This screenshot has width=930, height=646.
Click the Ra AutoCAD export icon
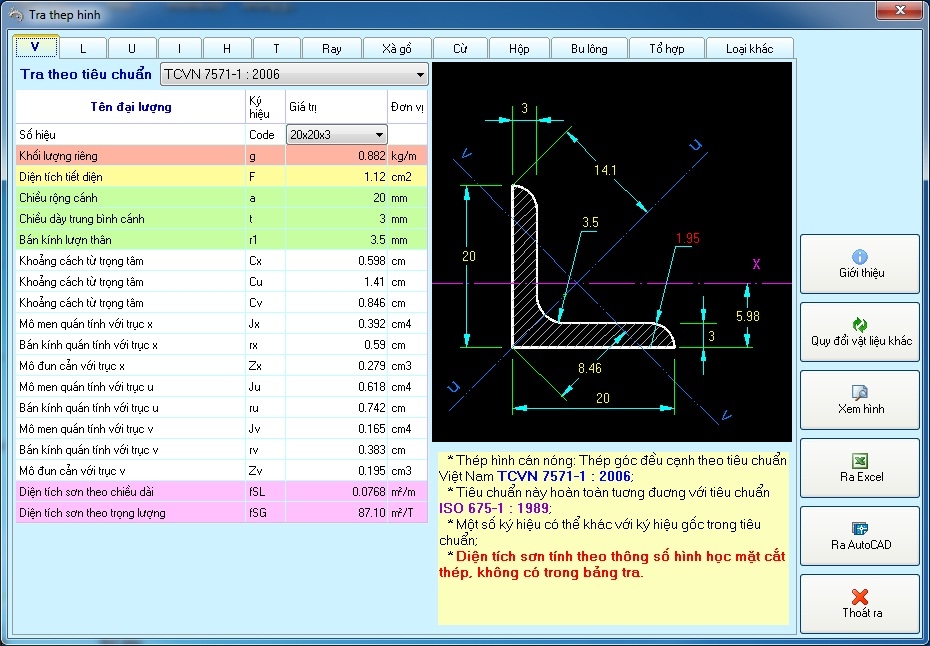(x=859, y=528)
